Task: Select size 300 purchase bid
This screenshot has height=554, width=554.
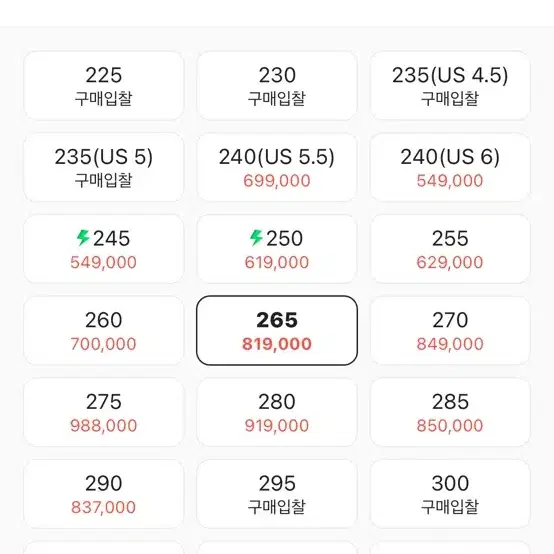Action: point(450,494)
